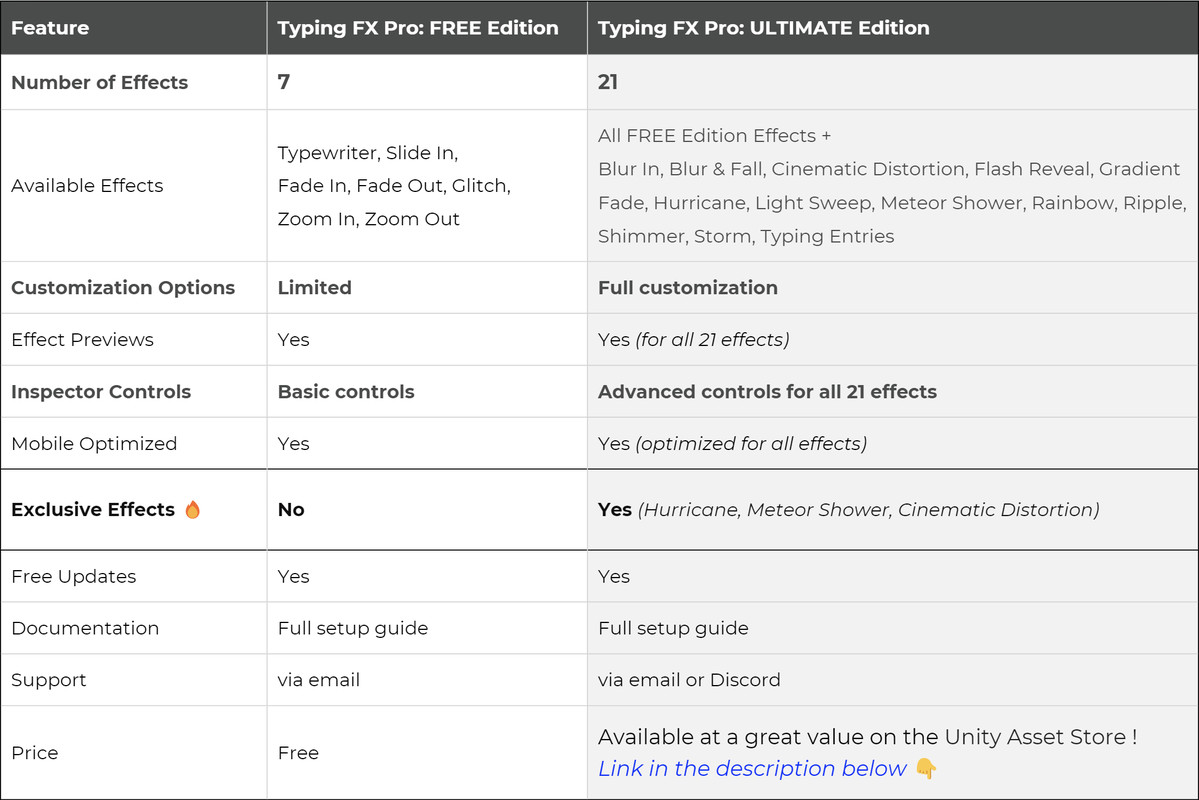Click the 'Typing FX Pro: FREE Edition' header
This screenshot has height=800, width=1199.
(418, 28)
